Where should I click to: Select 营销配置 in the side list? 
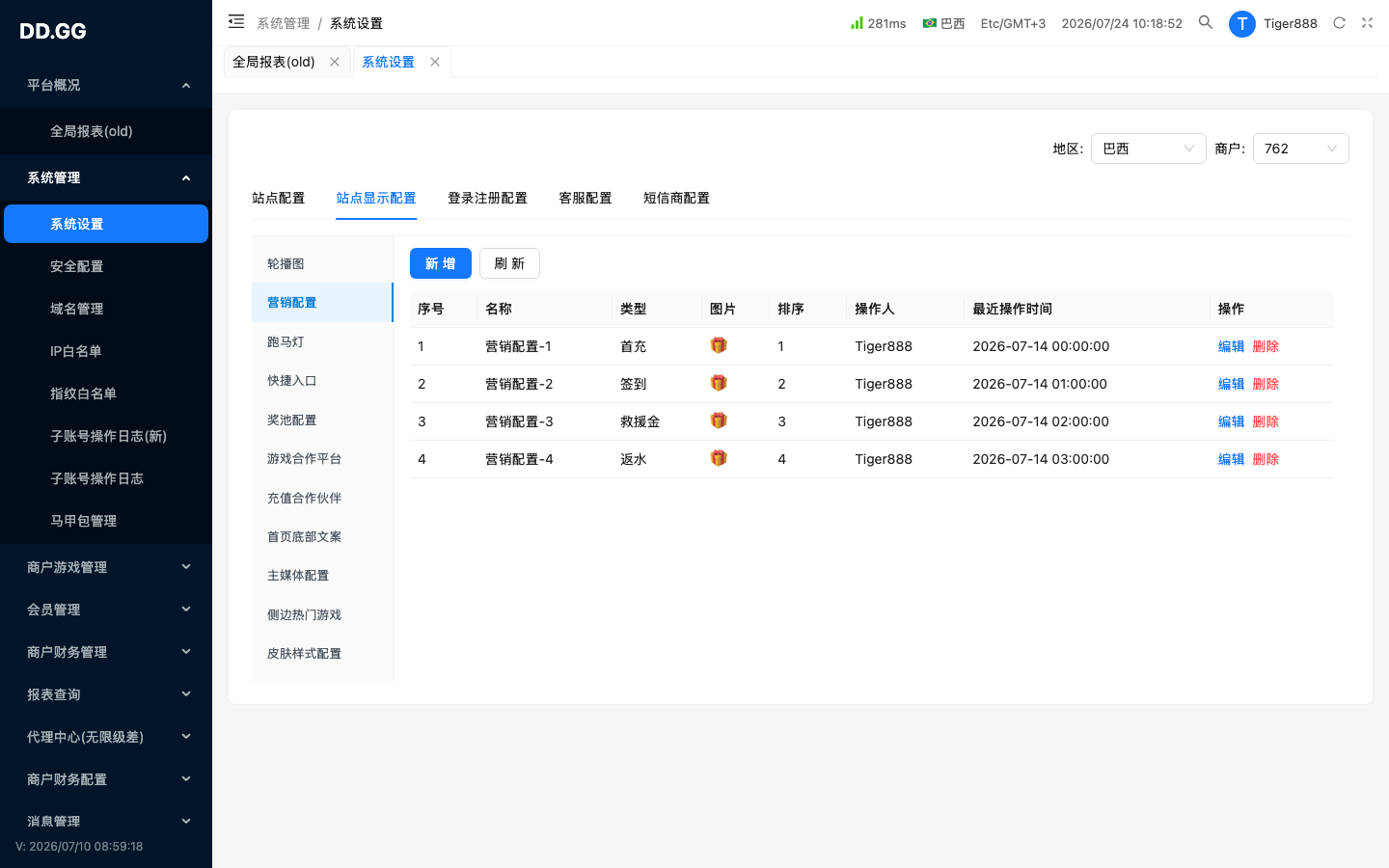(322, 302)
